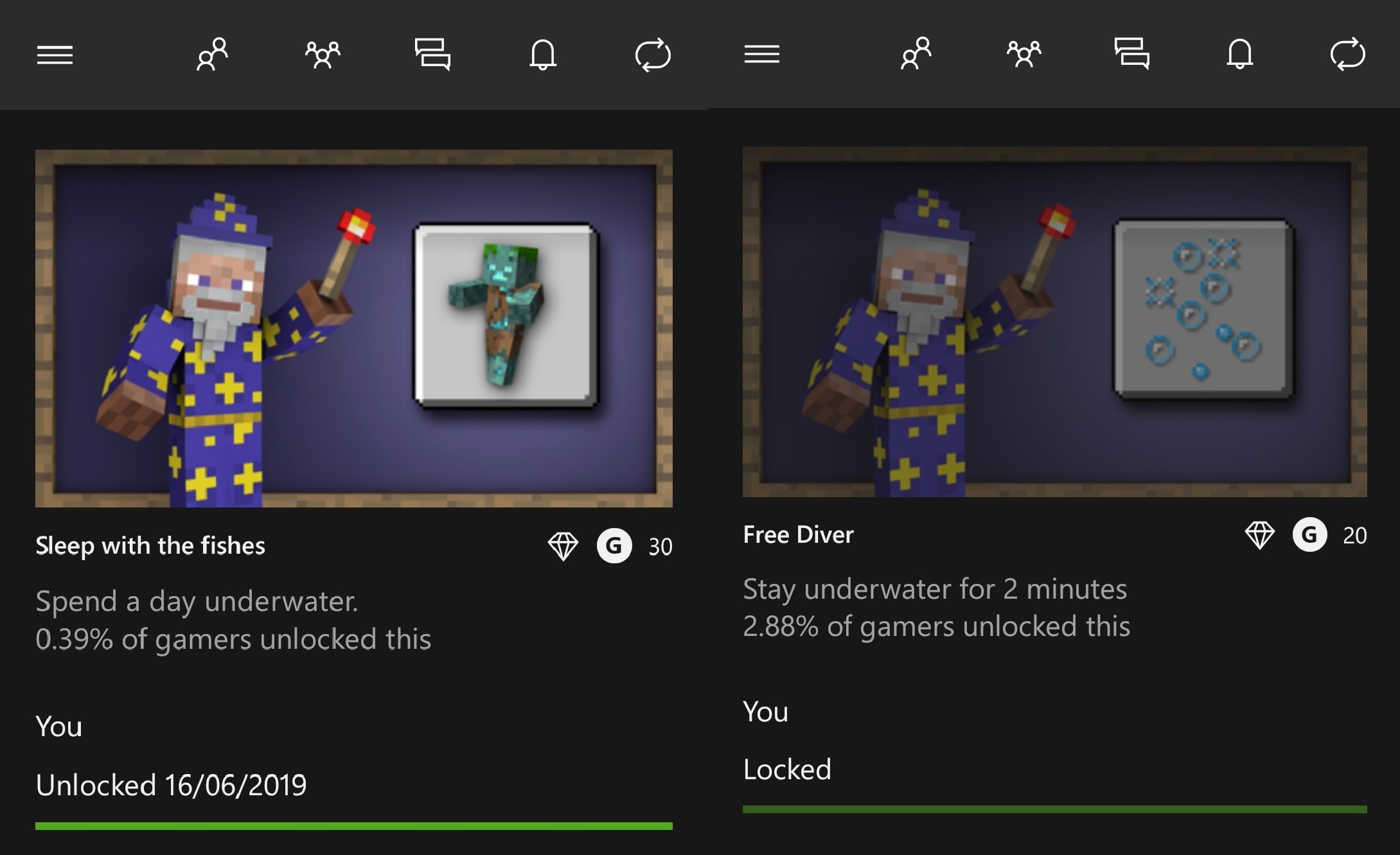Select 'Free Diver' title
The image size is (1400, 855).
(x=798, y=534)
